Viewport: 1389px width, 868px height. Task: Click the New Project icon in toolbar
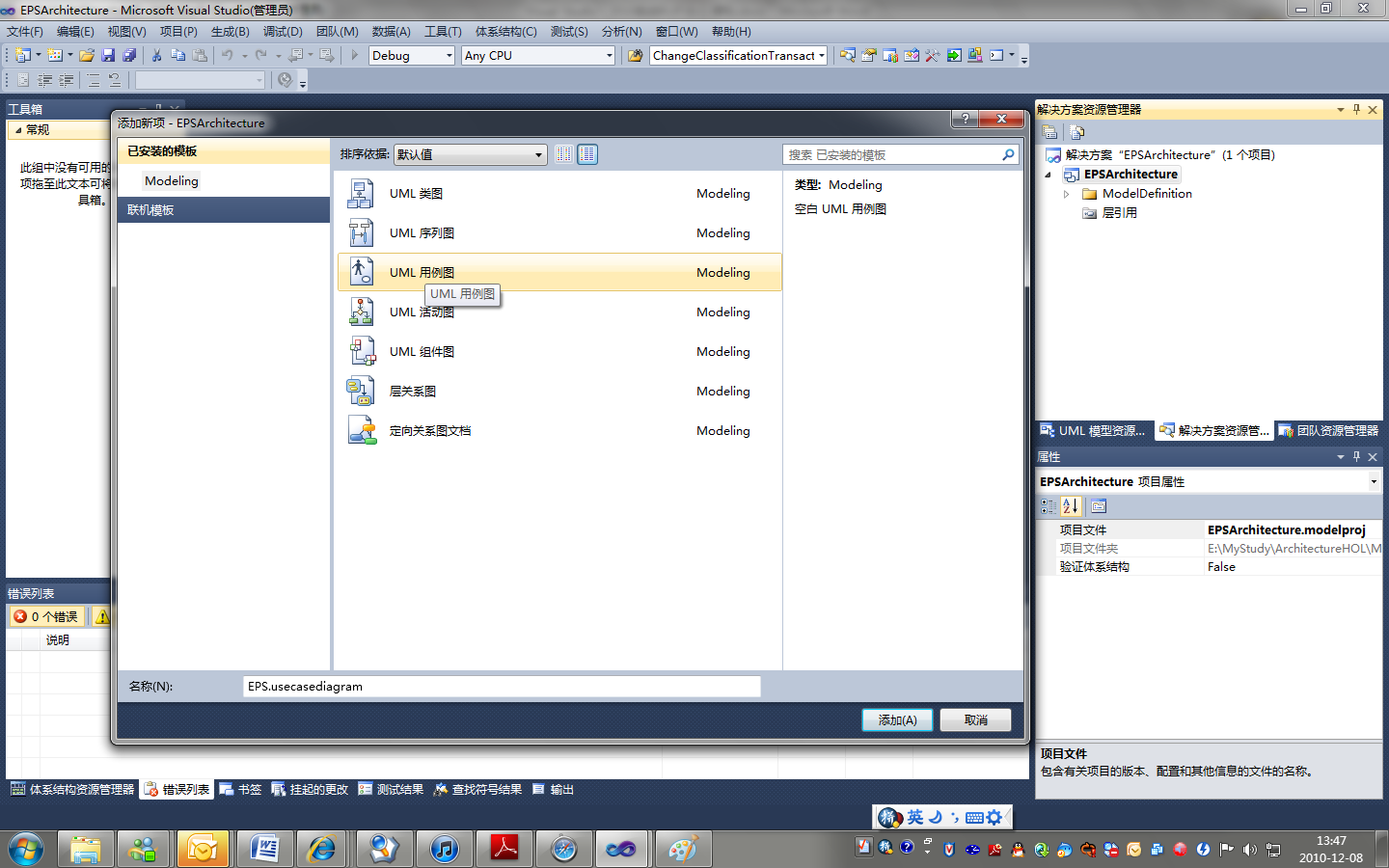[x=22, y=56]
